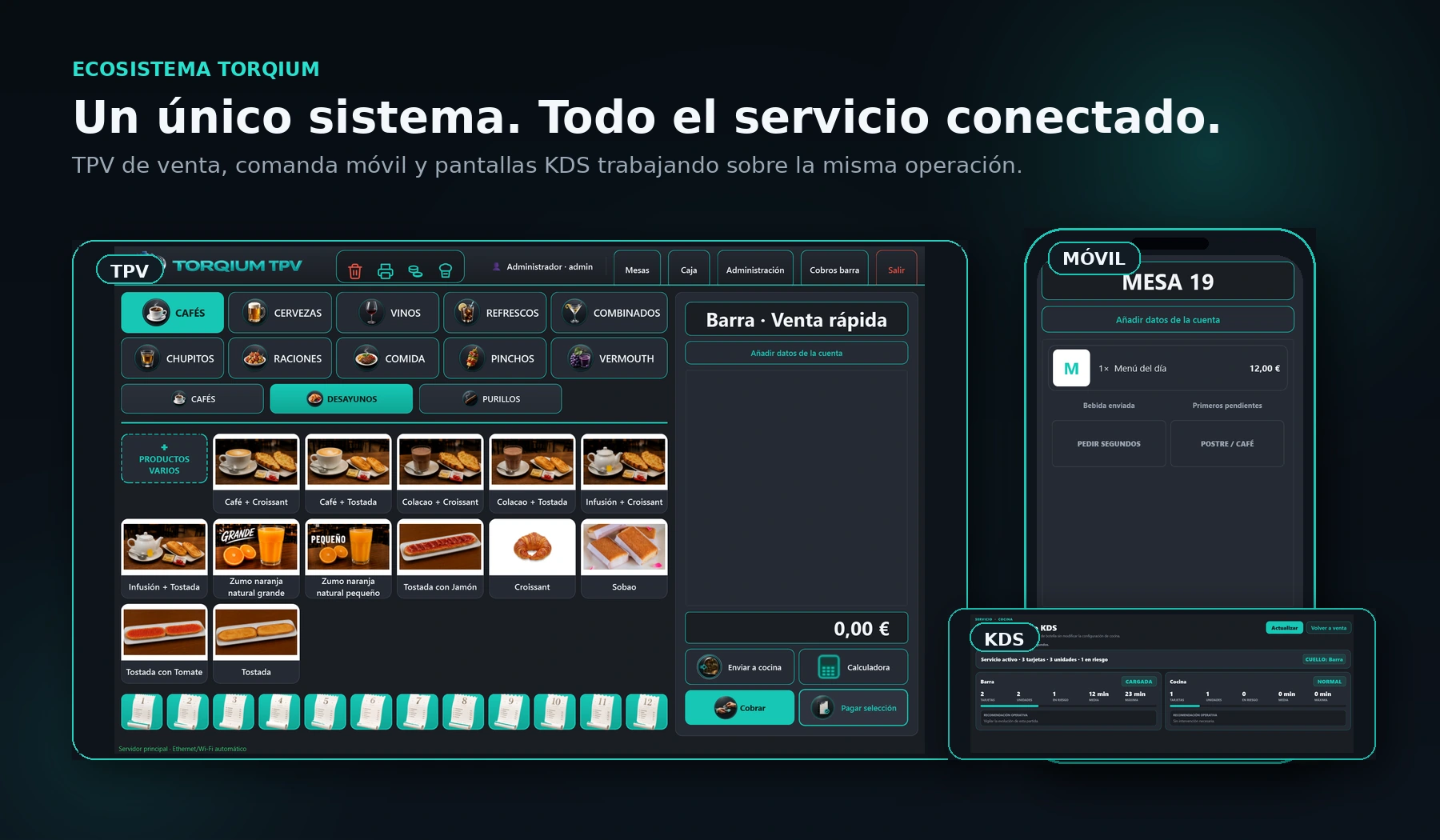Select the CHUPITOS category

tap(173, 358)
